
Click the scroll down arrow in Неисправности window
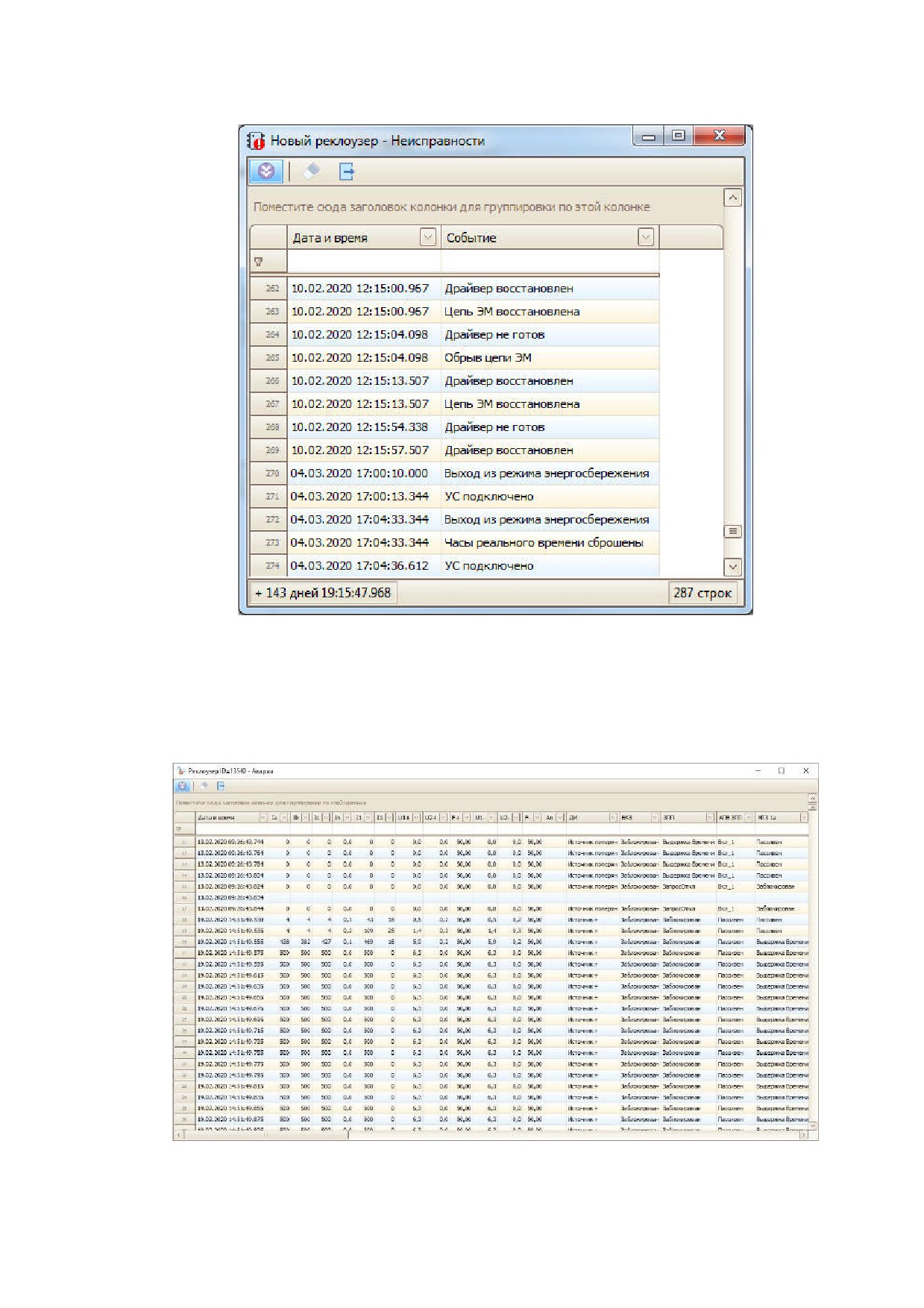coord(733,567)
